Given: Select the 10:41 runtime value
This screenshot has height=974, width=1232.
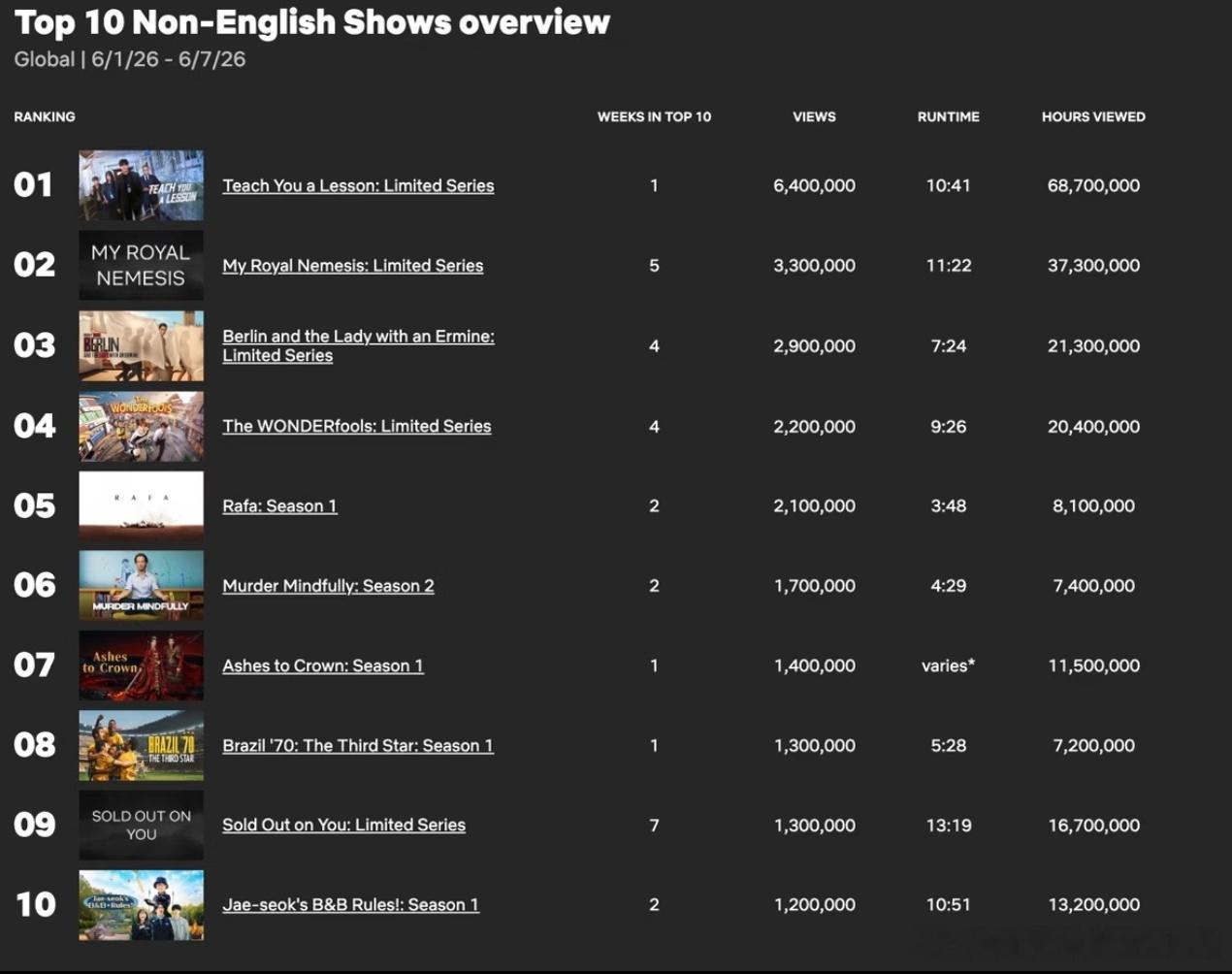Looking at the screenshot, I should pyautogui.click(x=948, y=185).
